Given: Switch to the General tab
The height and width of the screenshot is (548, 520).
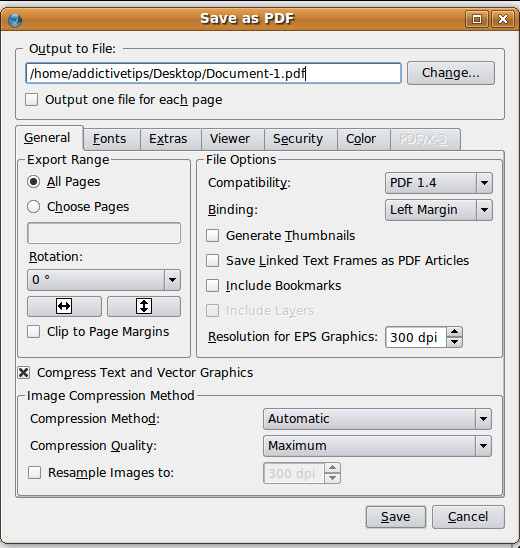Looking at the screenshot, I should pos(48,138).
